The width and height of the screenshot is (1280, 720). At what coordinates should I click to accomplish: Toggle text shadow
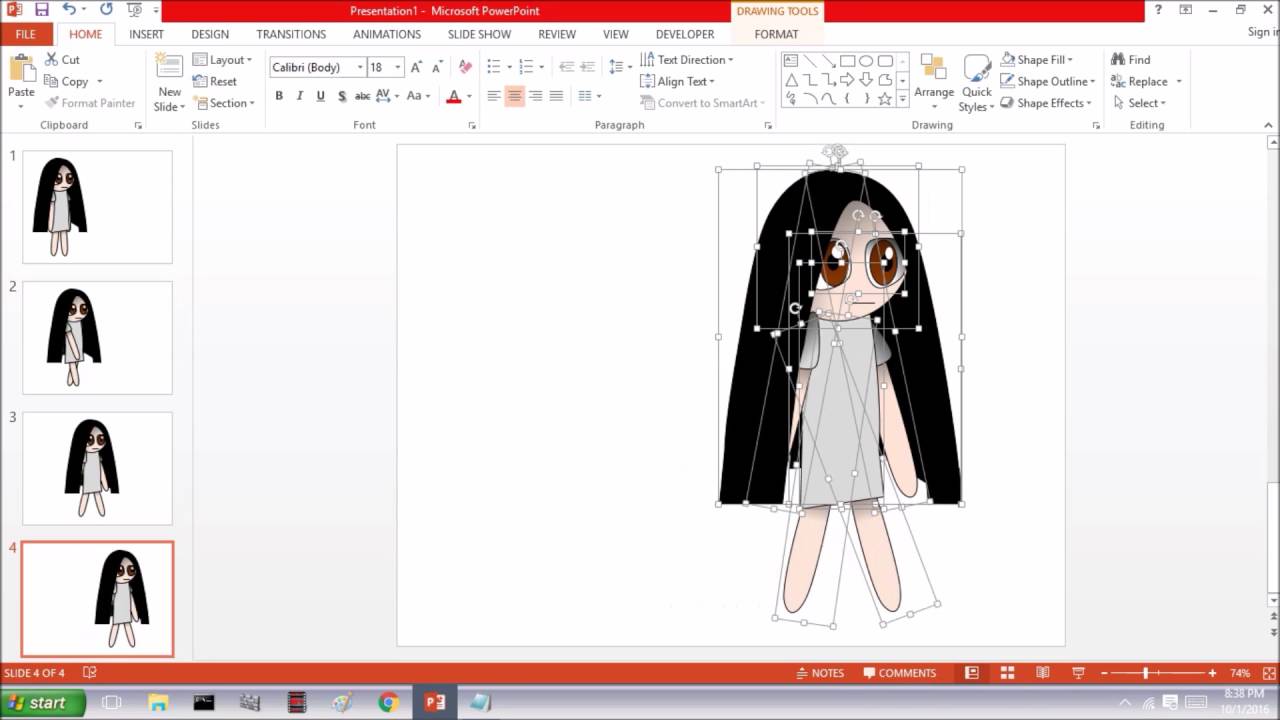[x=342, y=96]
